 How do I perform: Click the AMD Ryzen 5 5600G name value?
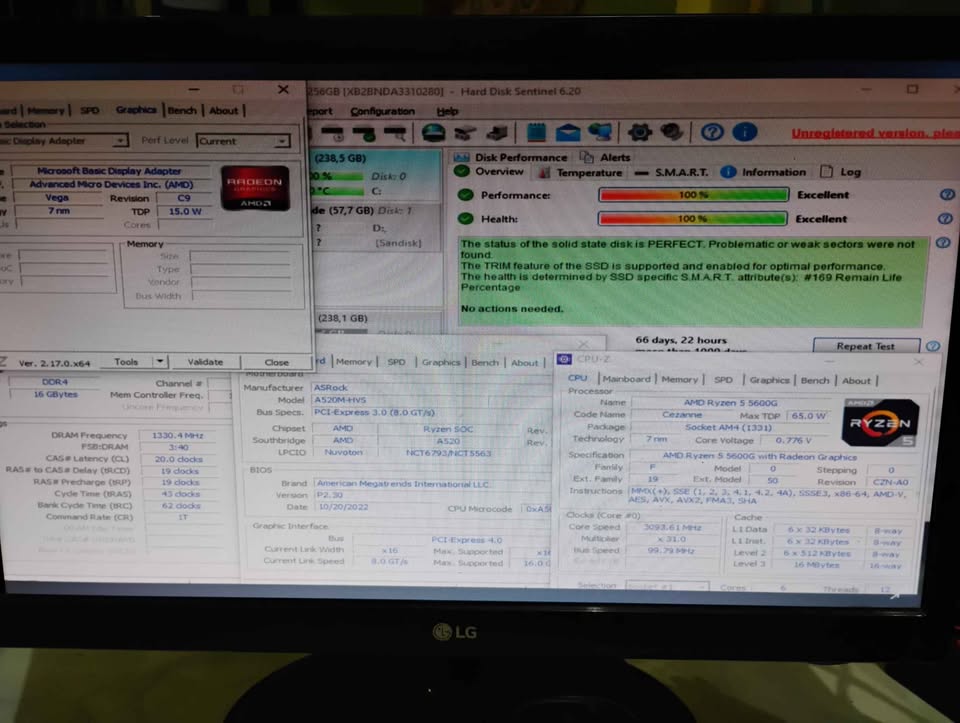click(x=730, y=402)
